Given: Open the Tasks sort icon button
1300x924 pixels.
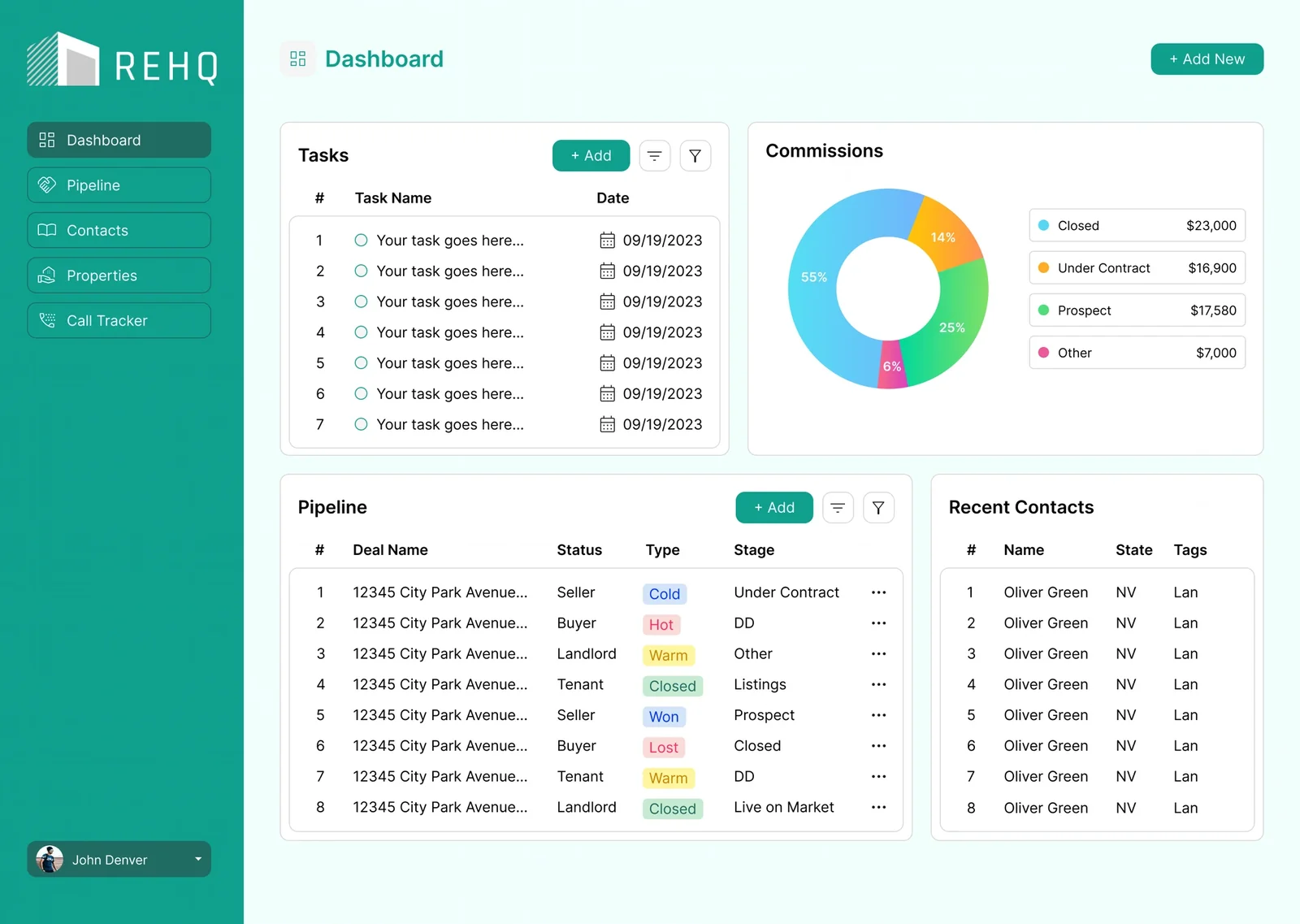Looking at the screenshot, I should point(654,155).
